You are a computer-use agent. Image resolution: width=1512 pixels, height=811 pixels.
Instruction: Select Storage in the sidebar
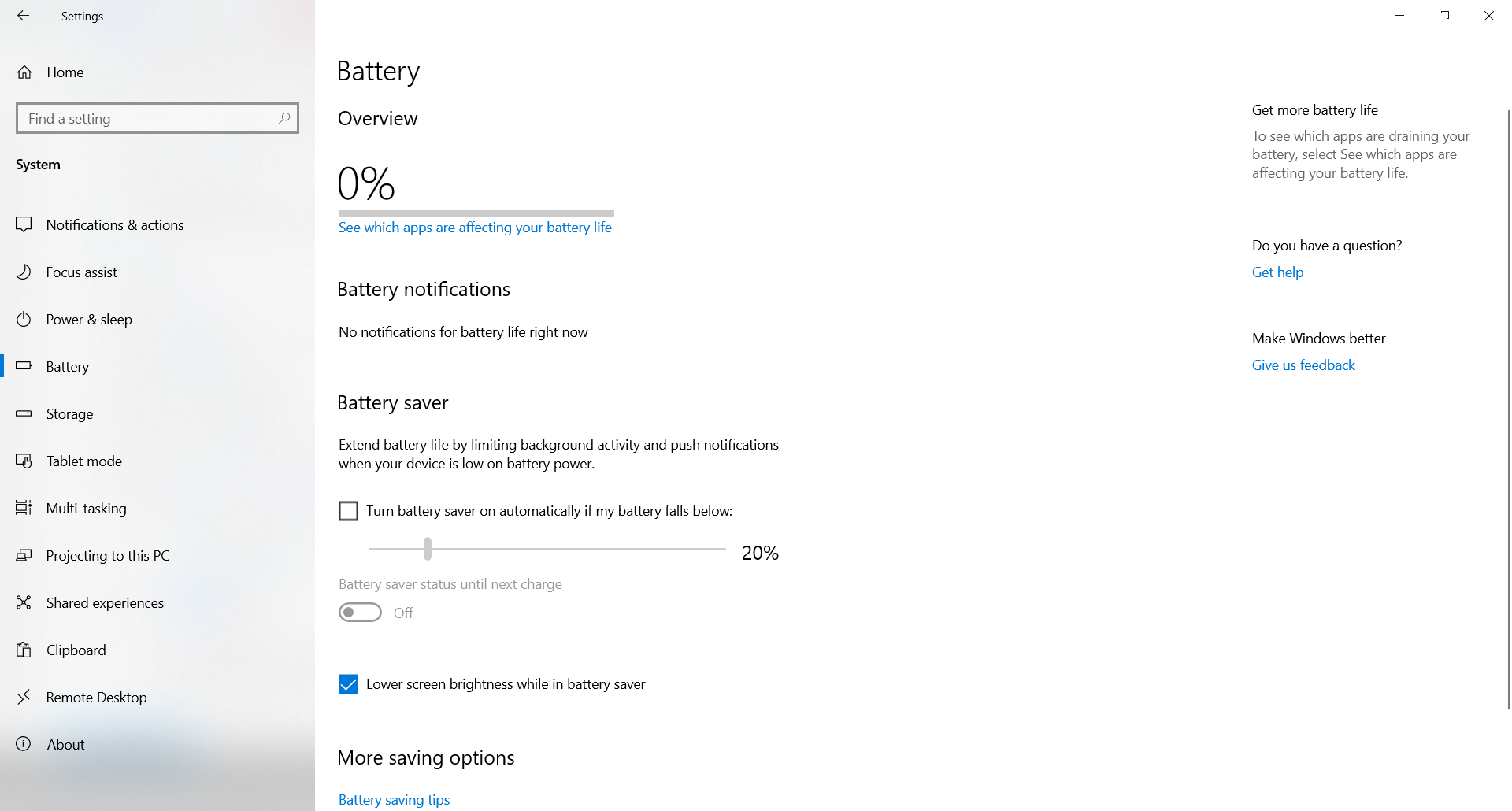69,414
